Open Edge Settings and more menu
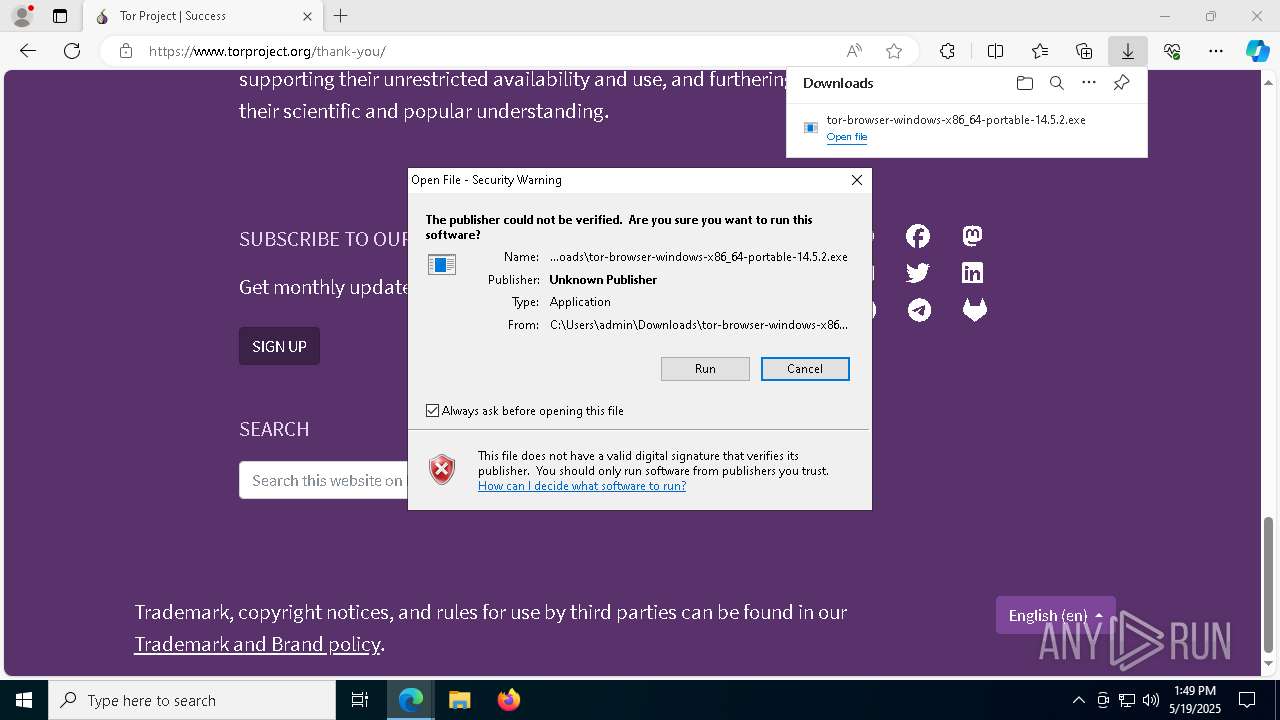This screenshot has height=720, width=1280. point(1216,51)
